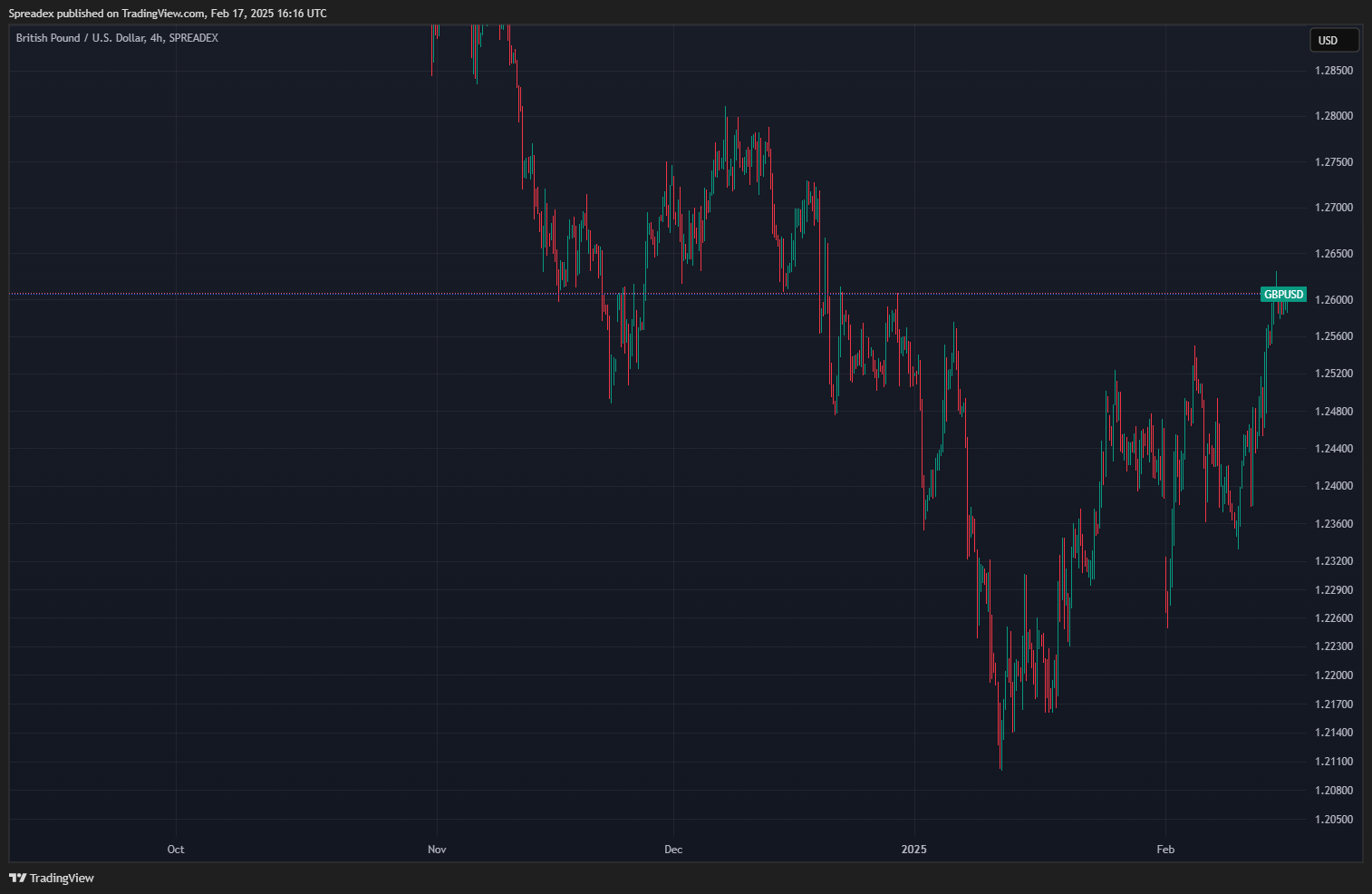Click the 1.24400 price axis label

pos(1334,449)
